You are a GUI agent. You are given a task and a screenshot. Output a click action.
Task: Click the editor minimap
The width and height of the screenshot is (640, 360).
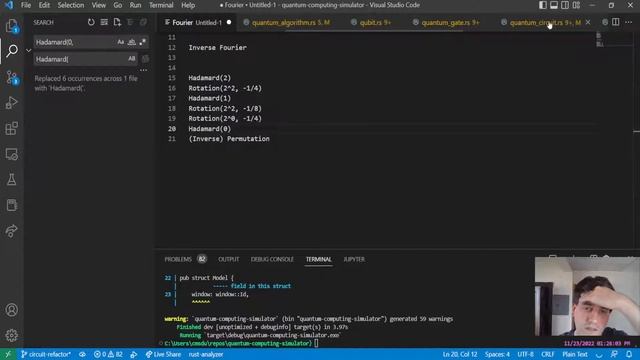[x=614, y=41]
